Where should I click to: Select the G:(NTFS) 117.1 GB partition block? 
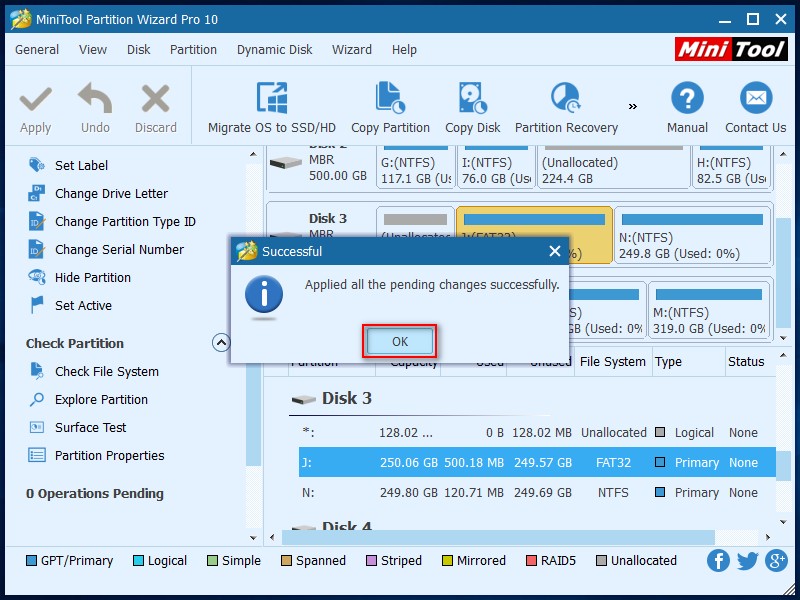click(415, 167)
